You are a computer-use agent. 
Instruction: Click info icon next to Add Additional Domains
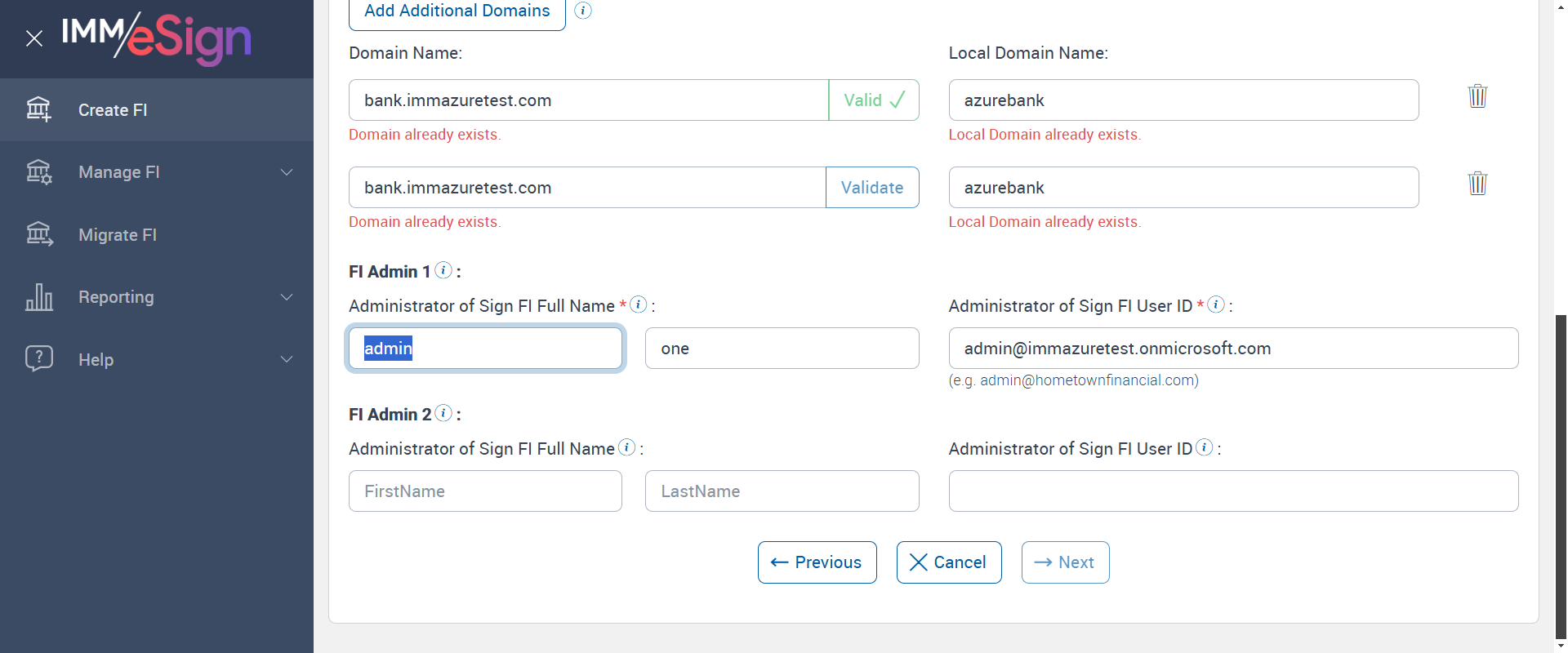tap(583, 11)
